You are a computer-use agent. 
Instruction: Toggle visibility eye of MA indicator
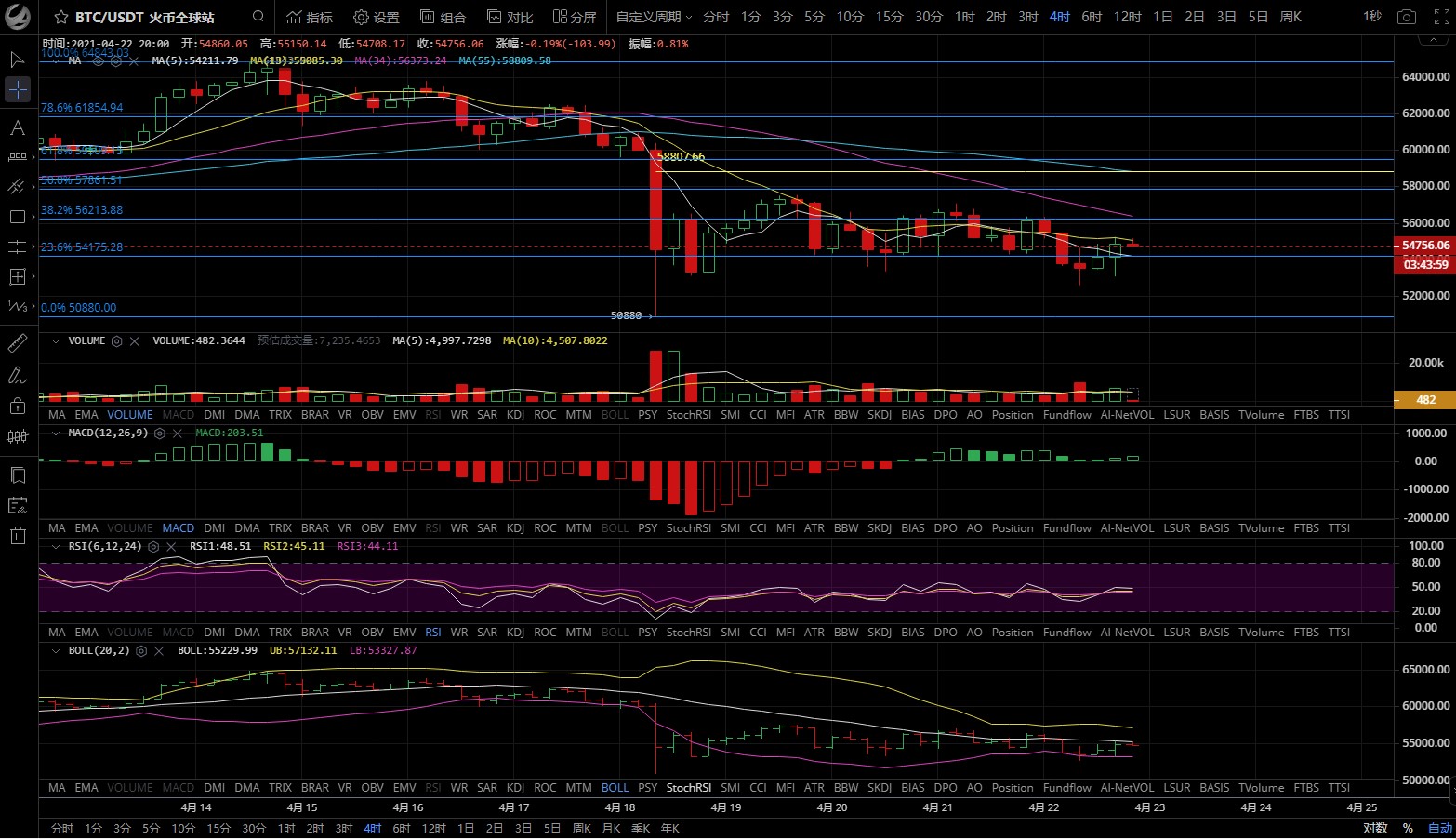[x=99, y=60]
